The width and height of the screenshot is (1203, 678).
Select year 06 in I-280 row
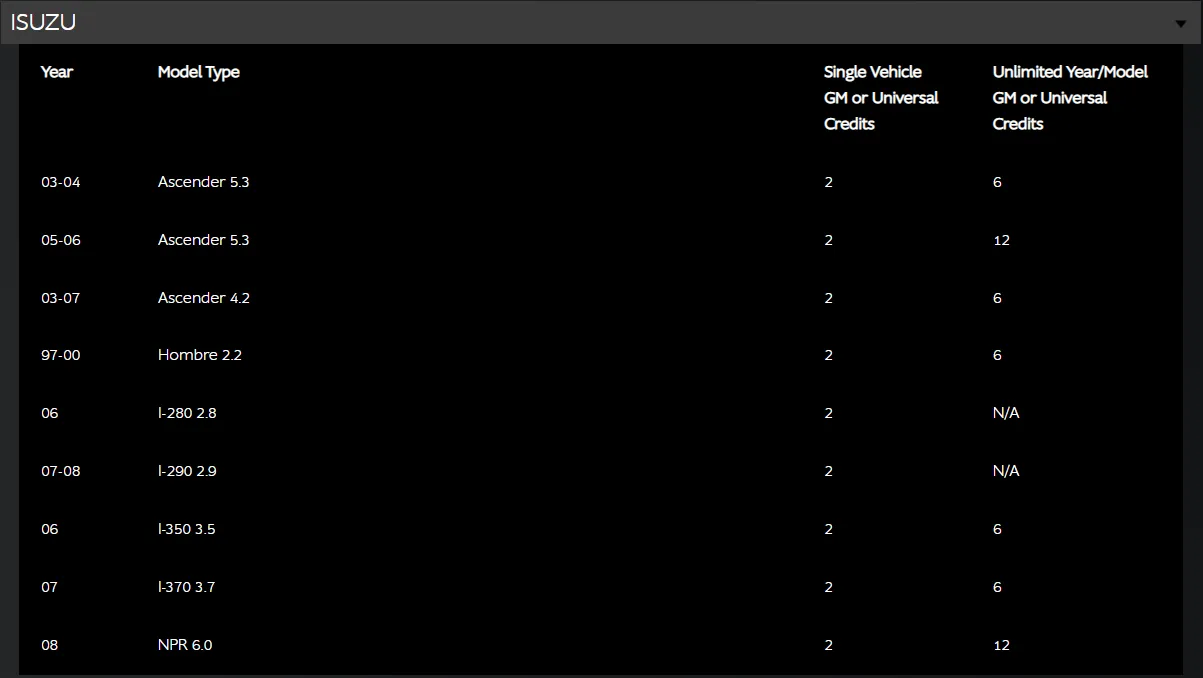coord(50,413)
